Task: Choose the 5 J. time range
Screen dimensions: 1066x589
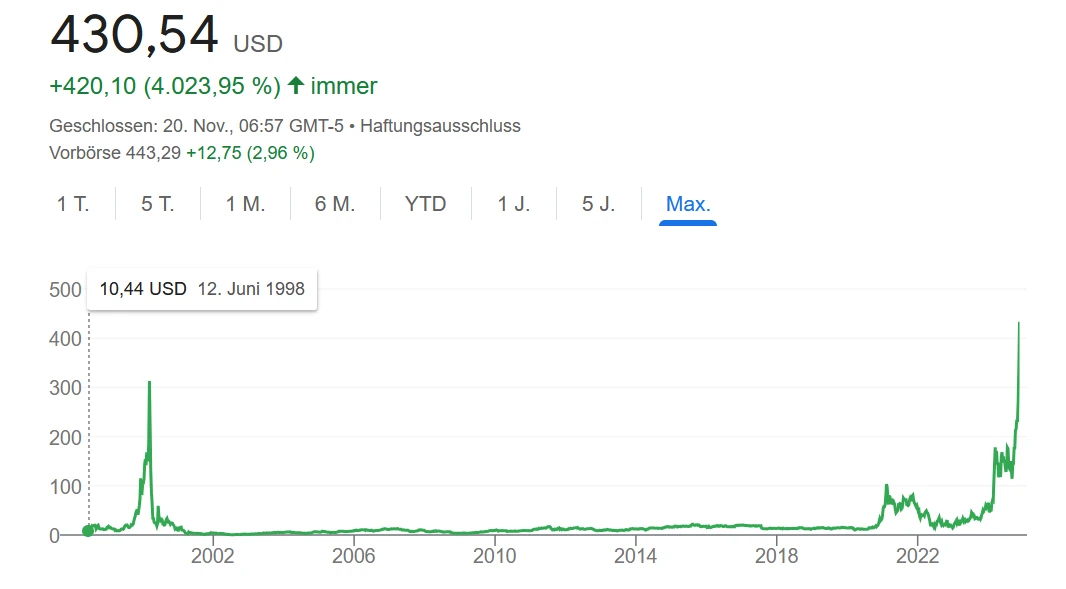Action: click(598, 204)
